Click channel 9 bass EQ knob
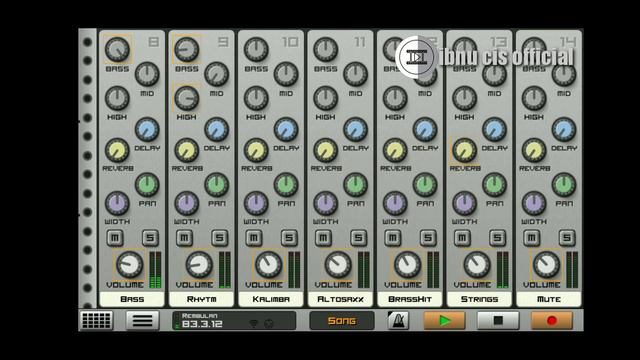The height and width of the screenshot is (360, 640). pos(187,49)
